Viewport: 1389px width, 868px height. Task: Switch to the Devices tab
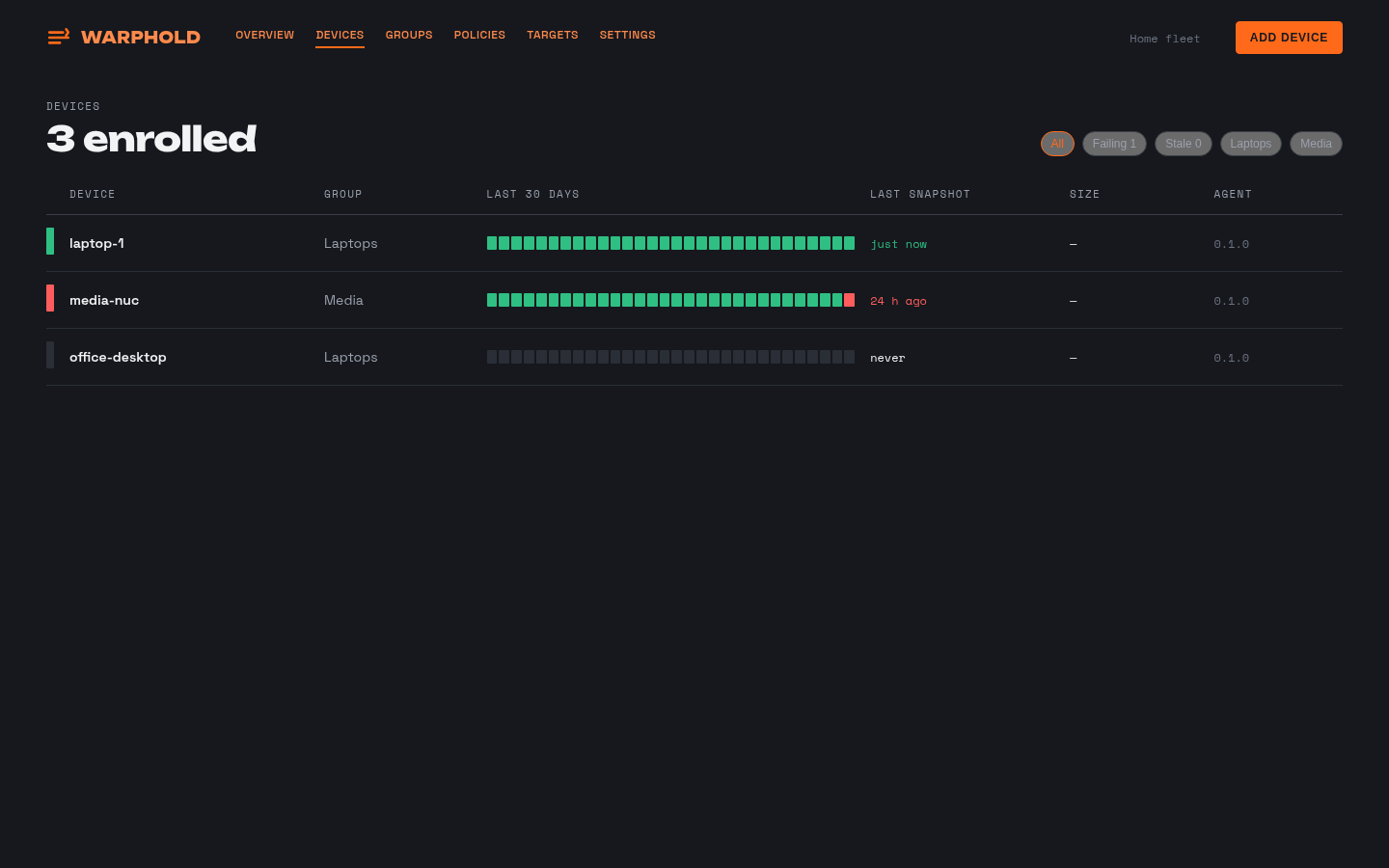pyautogui.click(x=340, y=35)
